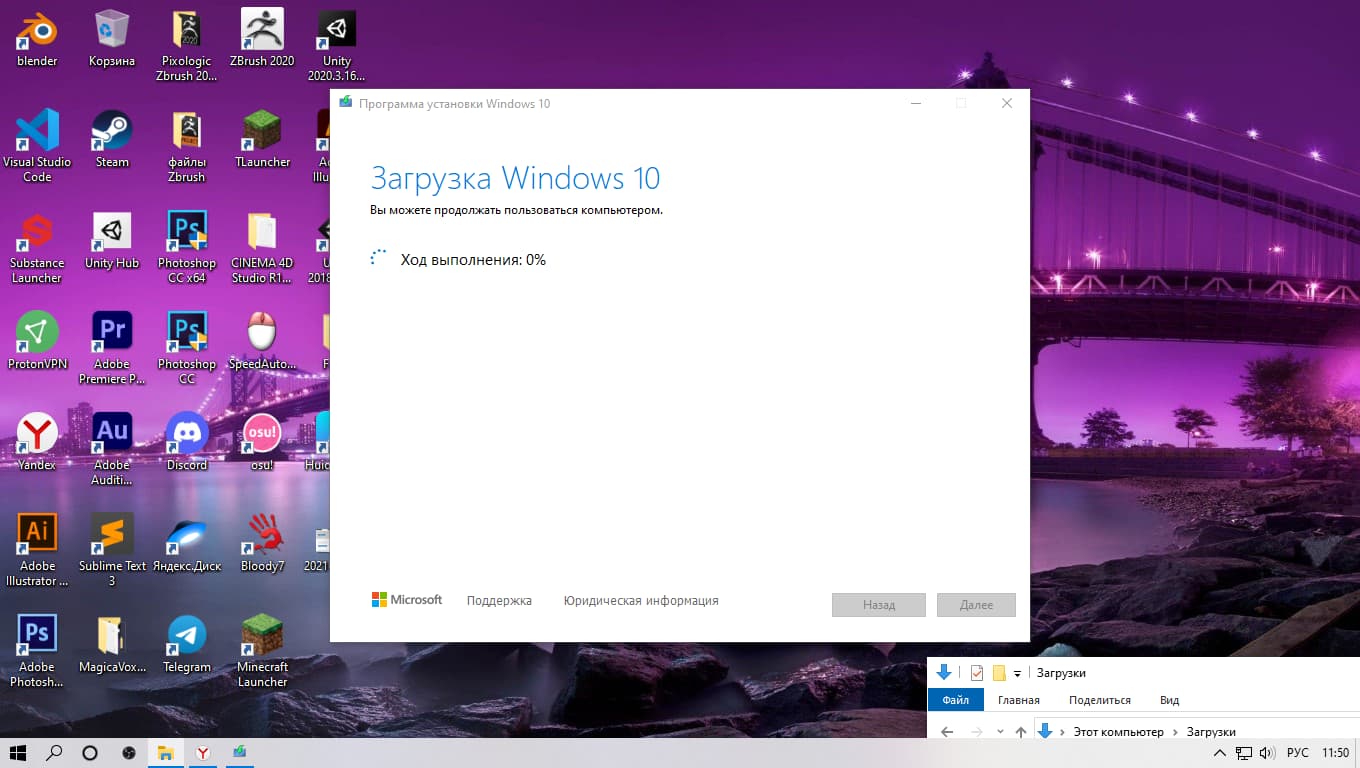The image size is (1360, 768).
Task: Switch to Главная ribbon tab in Explorer
Action: 1018,700
